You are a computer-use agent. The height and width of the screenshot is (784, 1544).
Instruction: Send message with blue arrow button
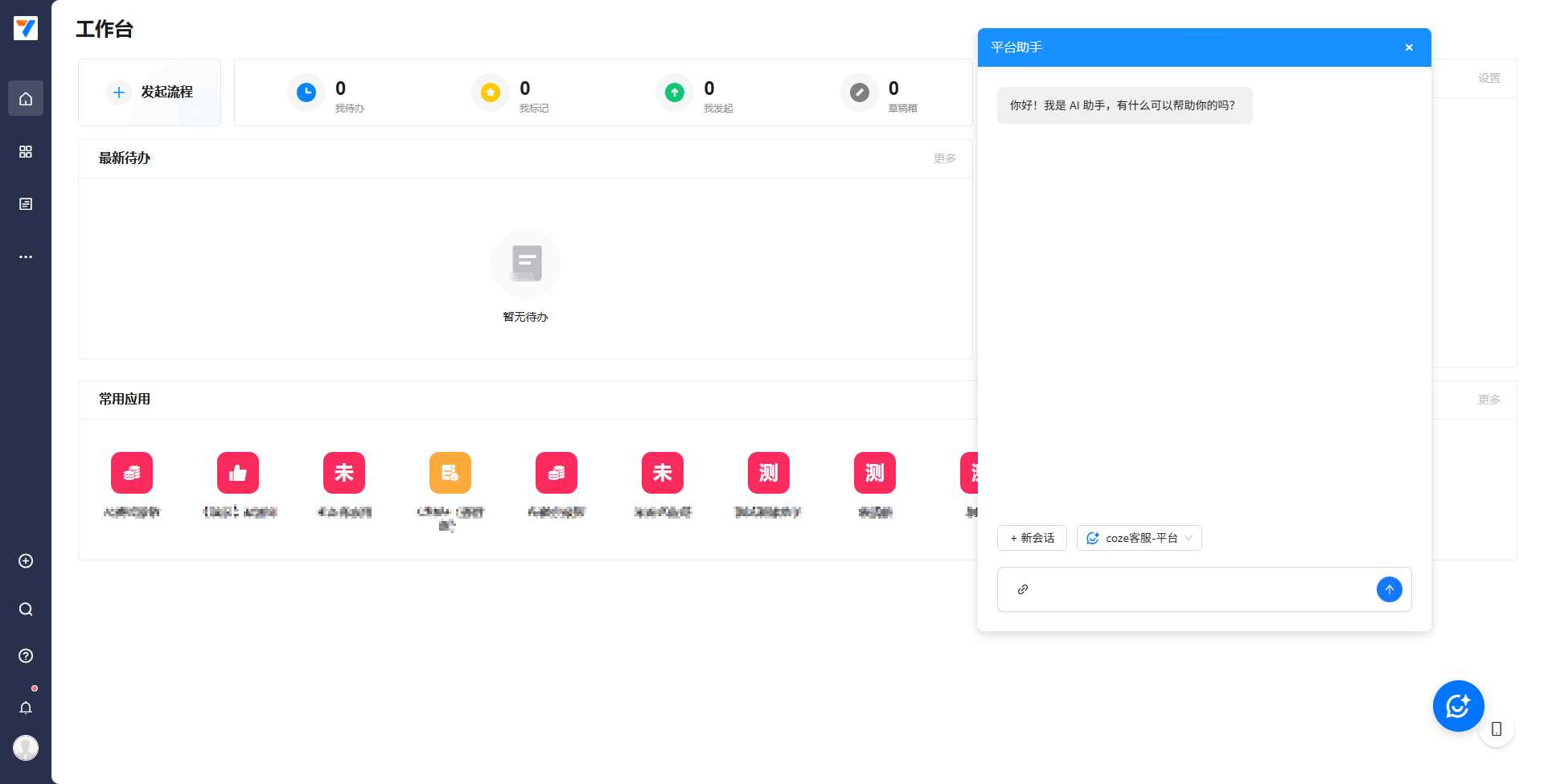(1389, 589)
